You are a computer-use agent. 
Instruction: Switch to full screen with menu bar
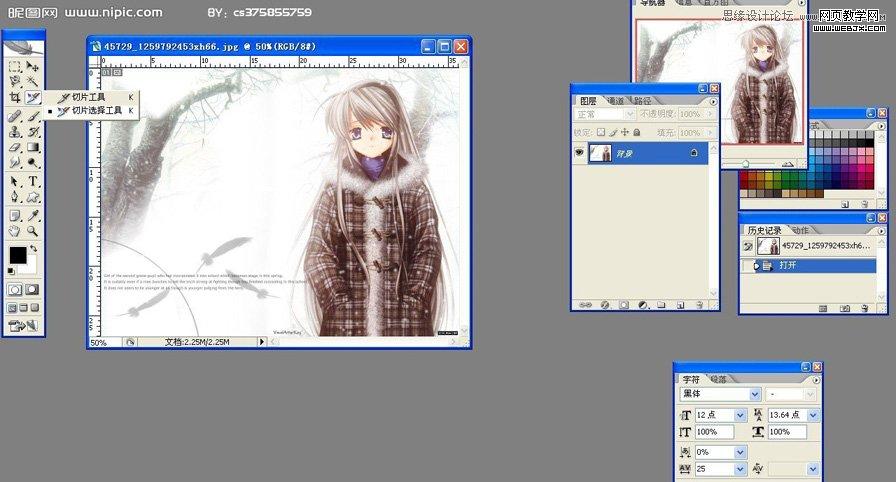coord(23,308)
